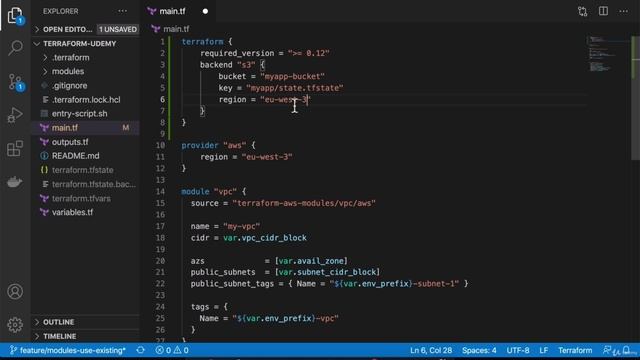Open .gitignore file in explorer
The width and height of the screenshot is (640, 360).
[86, 86]
